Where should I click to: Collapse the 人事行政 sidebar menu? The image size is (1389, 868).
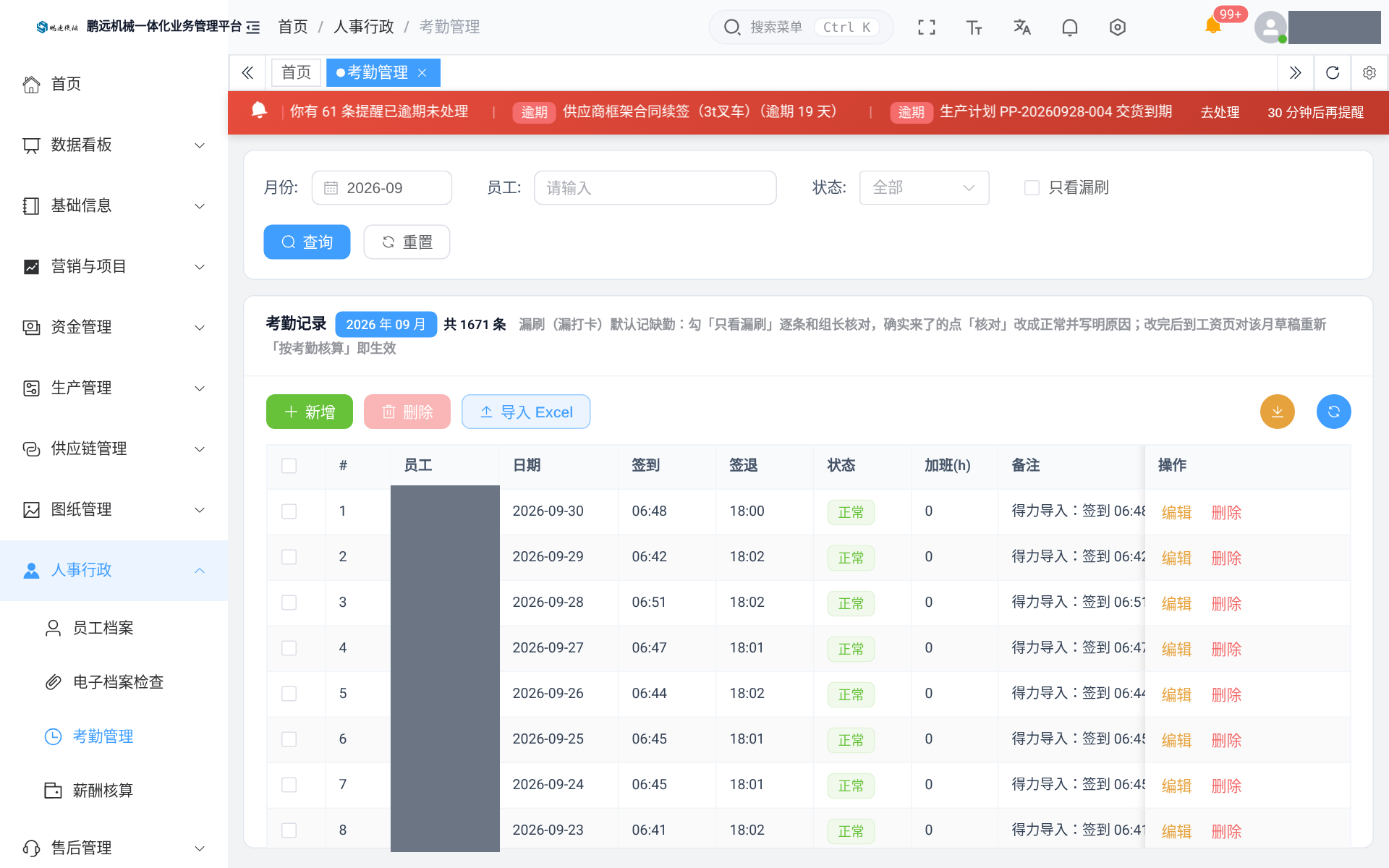point(114,571)
